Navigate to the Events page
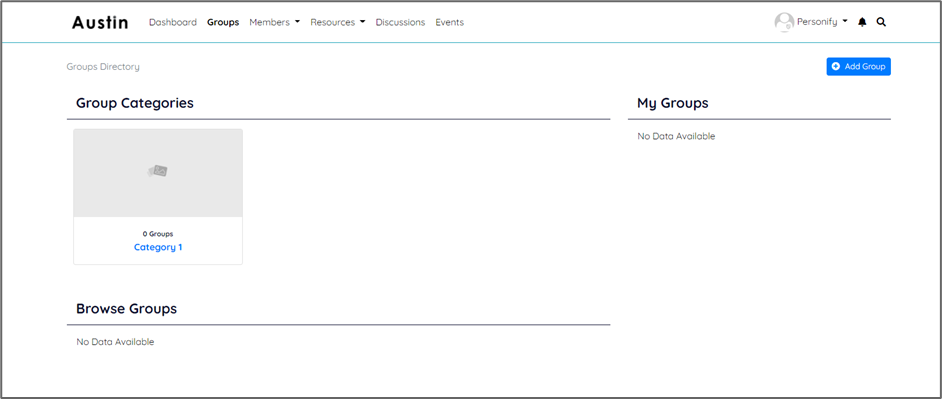The height and width of the screenshot is (399, 942). coord(449,22)
